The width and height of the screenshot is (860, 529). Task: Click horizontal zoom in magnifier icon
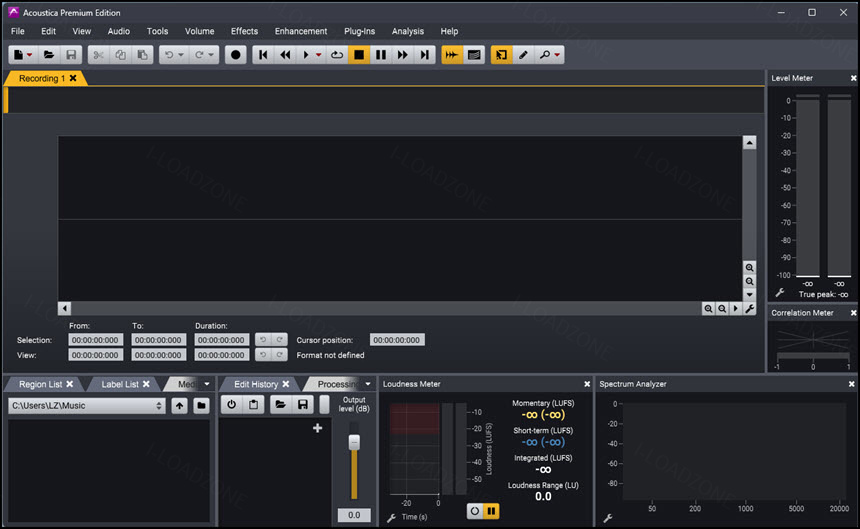pyautogui.click(x=708, y=309)
